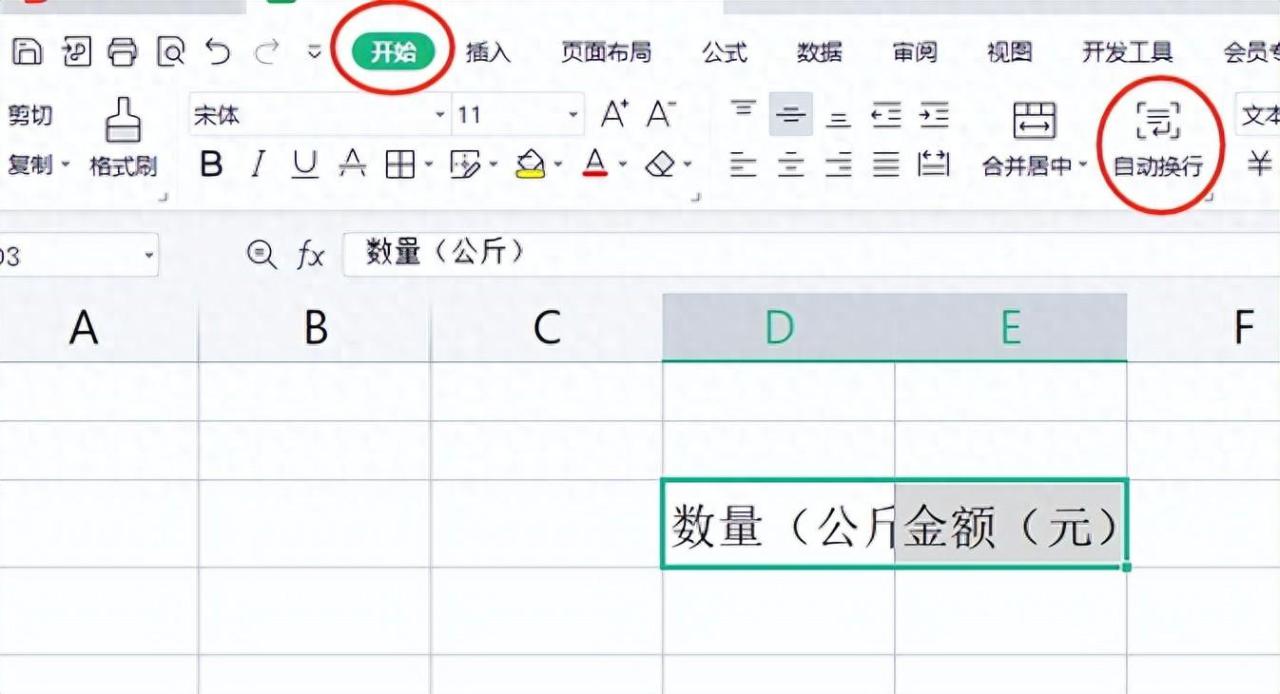Toggle strikethrough formatting

click(352, 164)
